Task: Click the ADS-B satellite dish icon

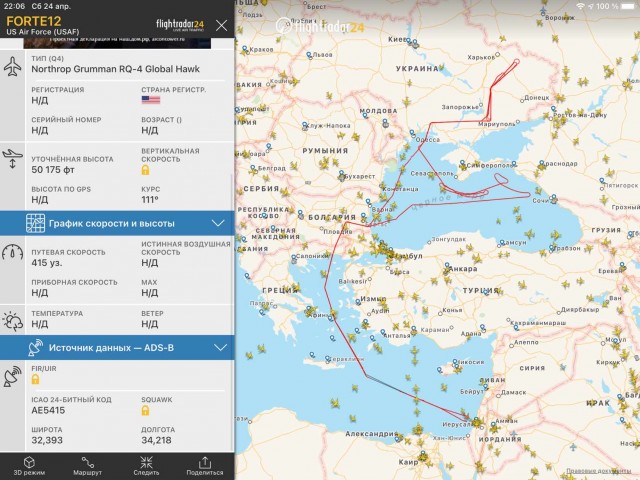Action: 36,348
